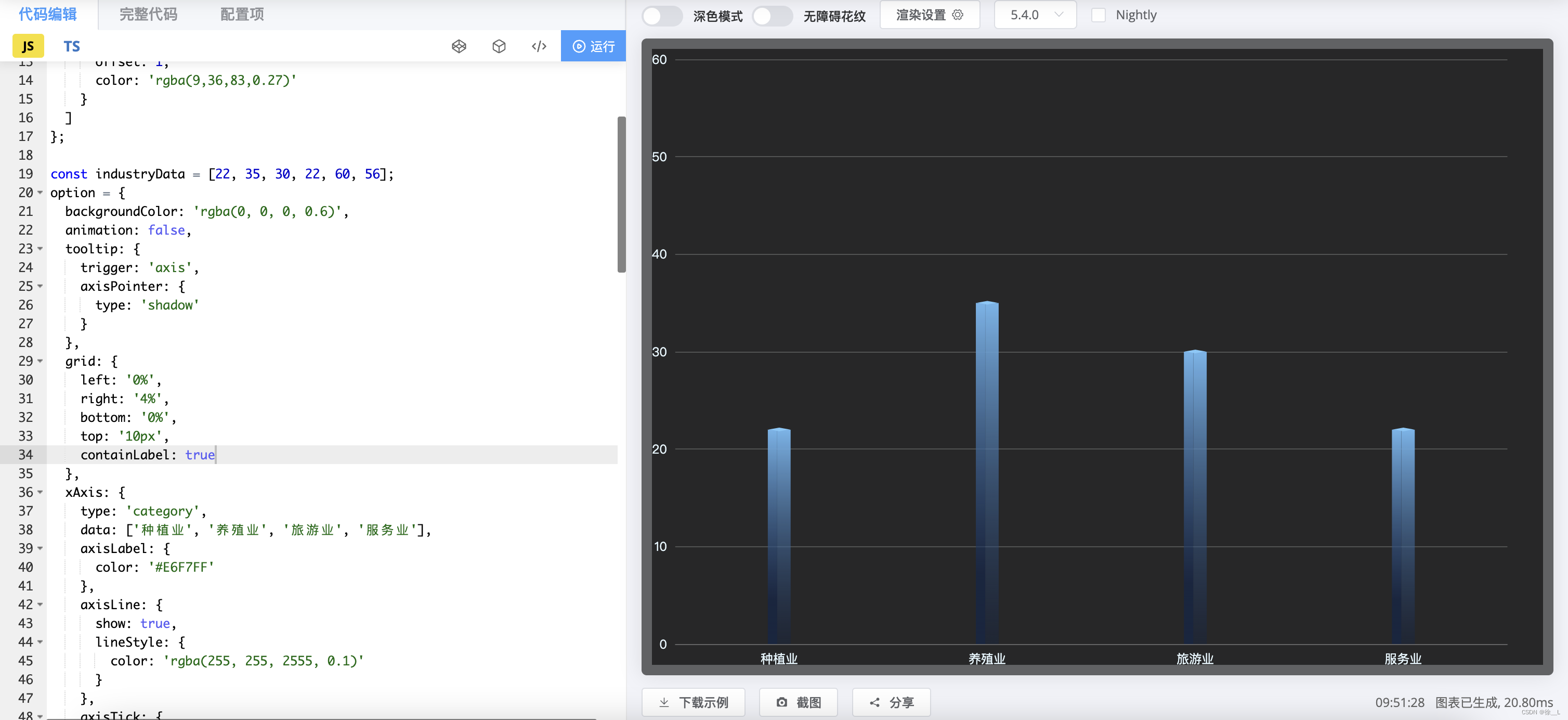Click the gear icon in render settings
Viewport: 1568px width, 720px height.
[x=958, y=15]
